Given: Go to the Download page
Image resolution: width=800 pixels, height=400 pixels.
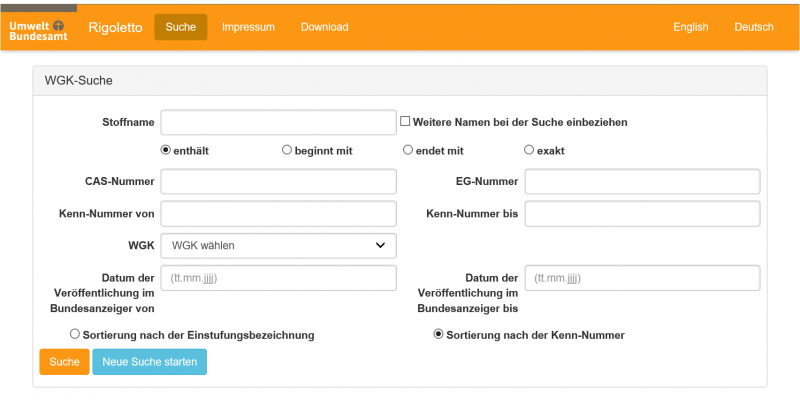Looking at the screenshot, I should 324,27.
